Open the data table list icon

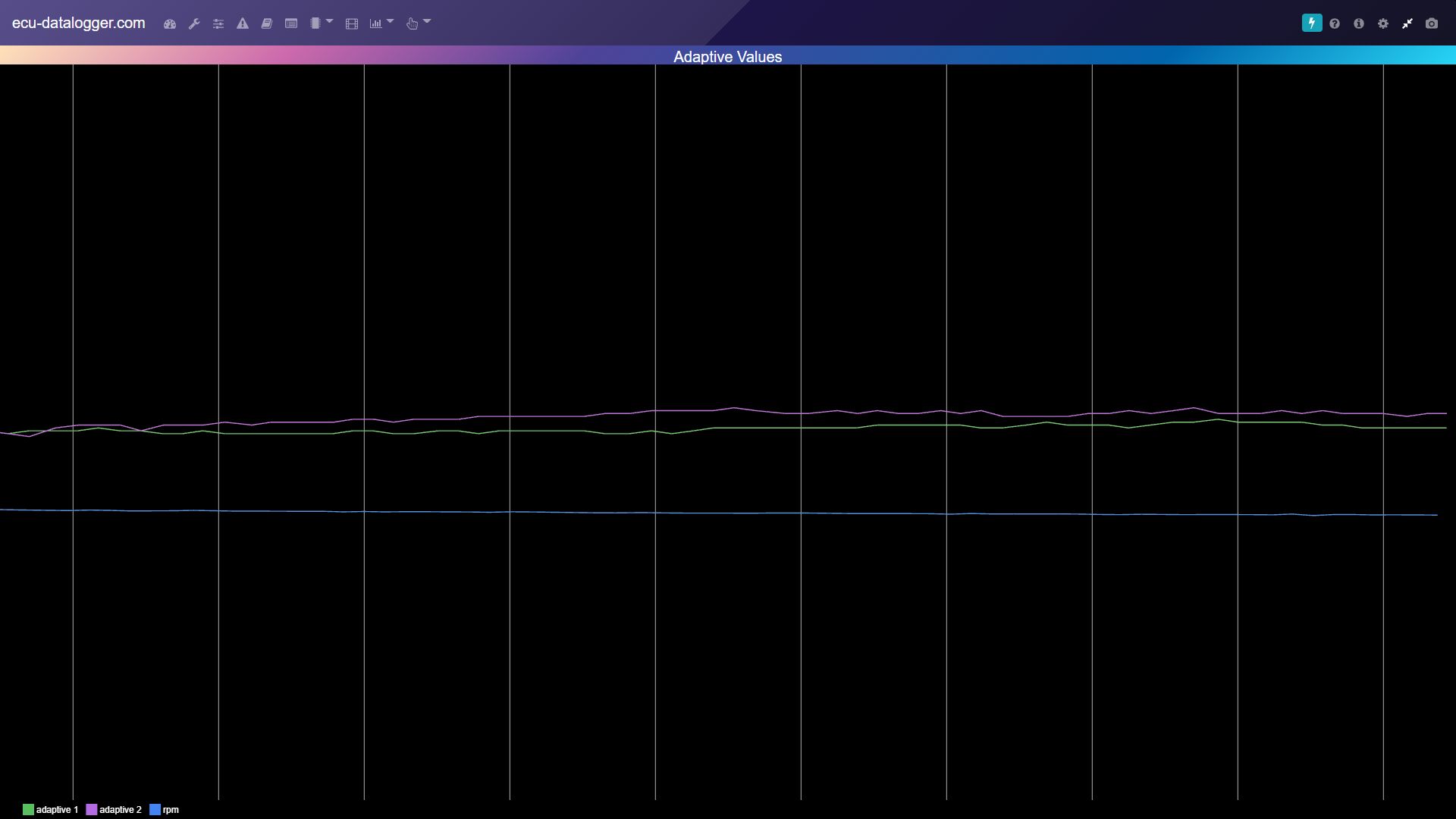click(291, 24)
